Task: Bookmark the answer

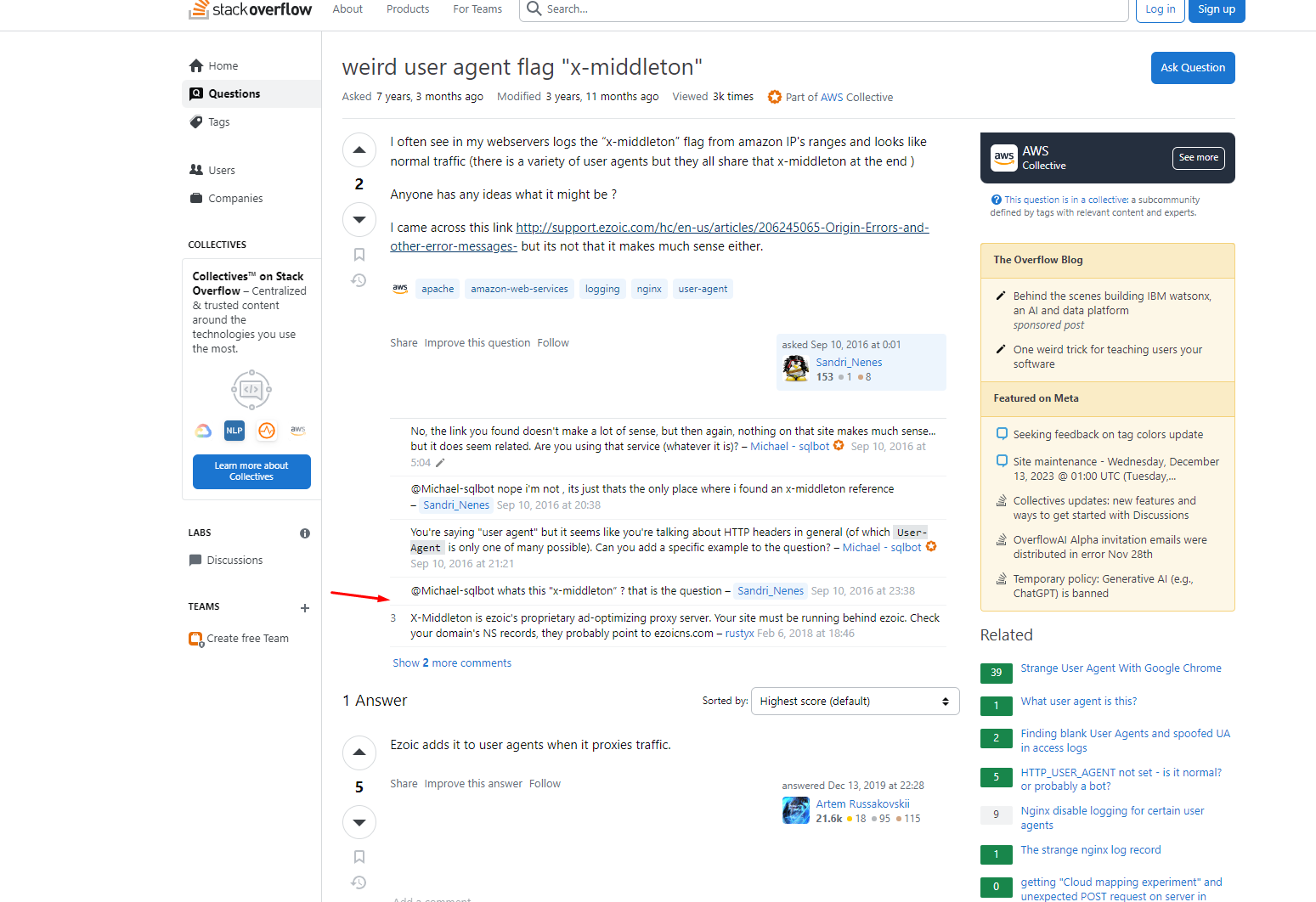Action: (359, 857)
